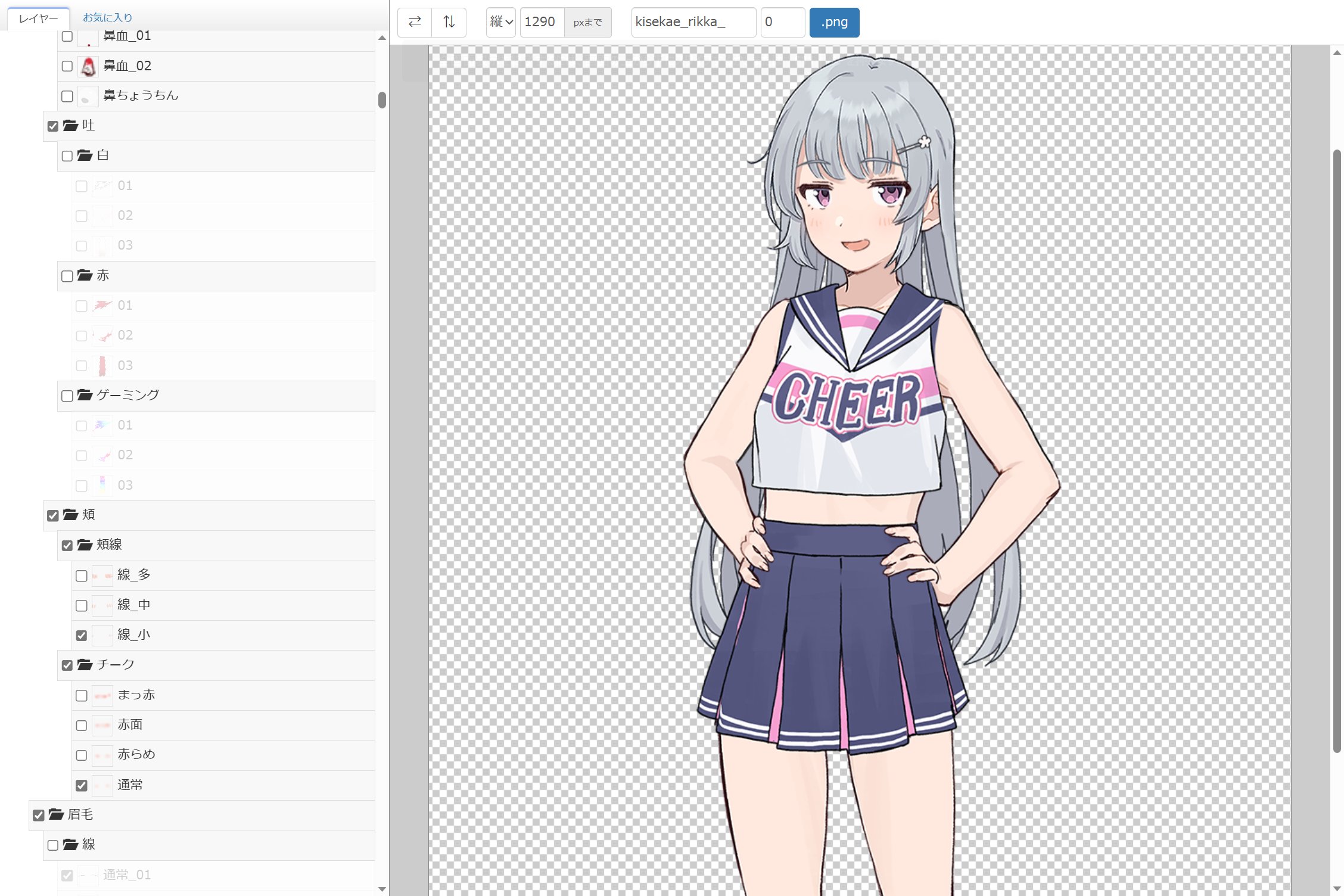This screenshot has width=1344, height=896.
Task: Open the 縦 size direction dropdown
Action: click(500, 22)
